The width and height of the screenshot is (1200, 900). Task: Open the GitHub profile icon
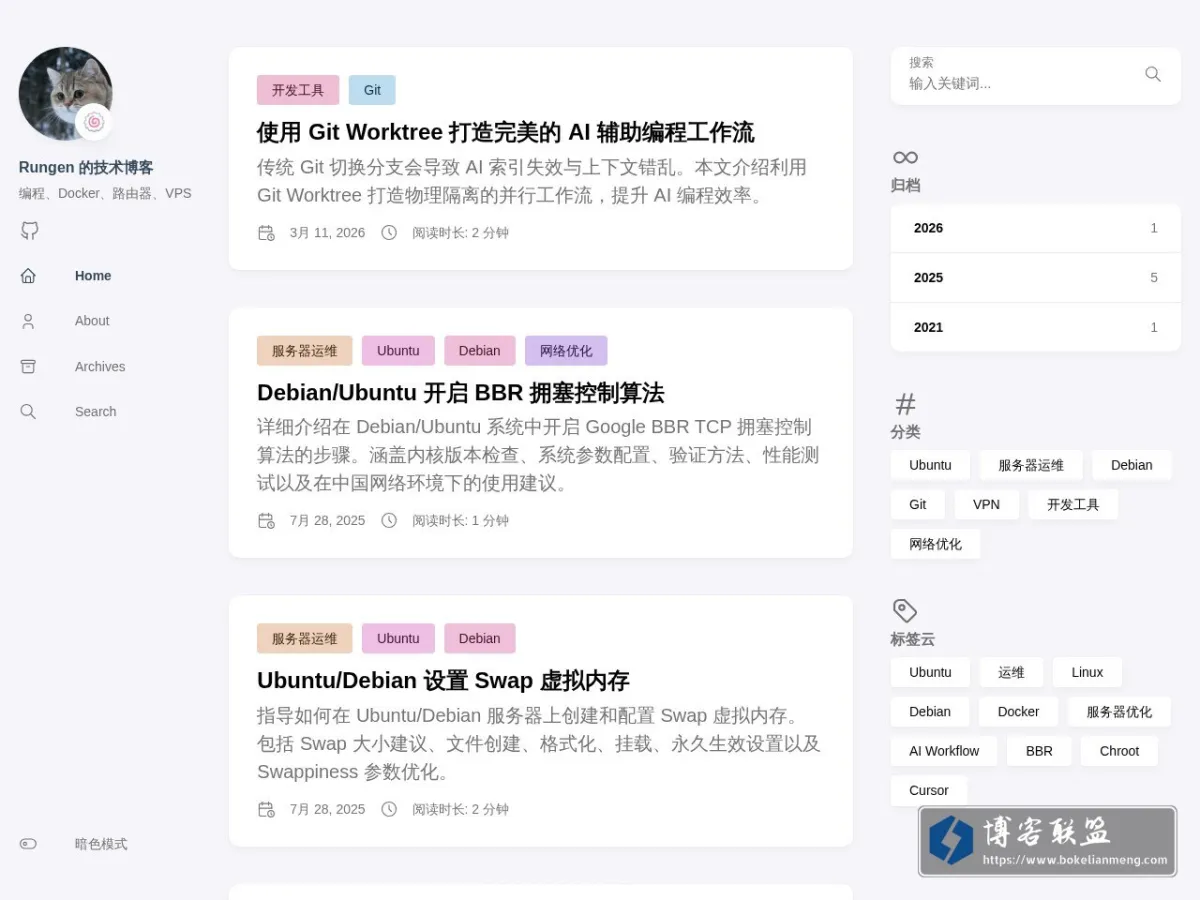30,231
